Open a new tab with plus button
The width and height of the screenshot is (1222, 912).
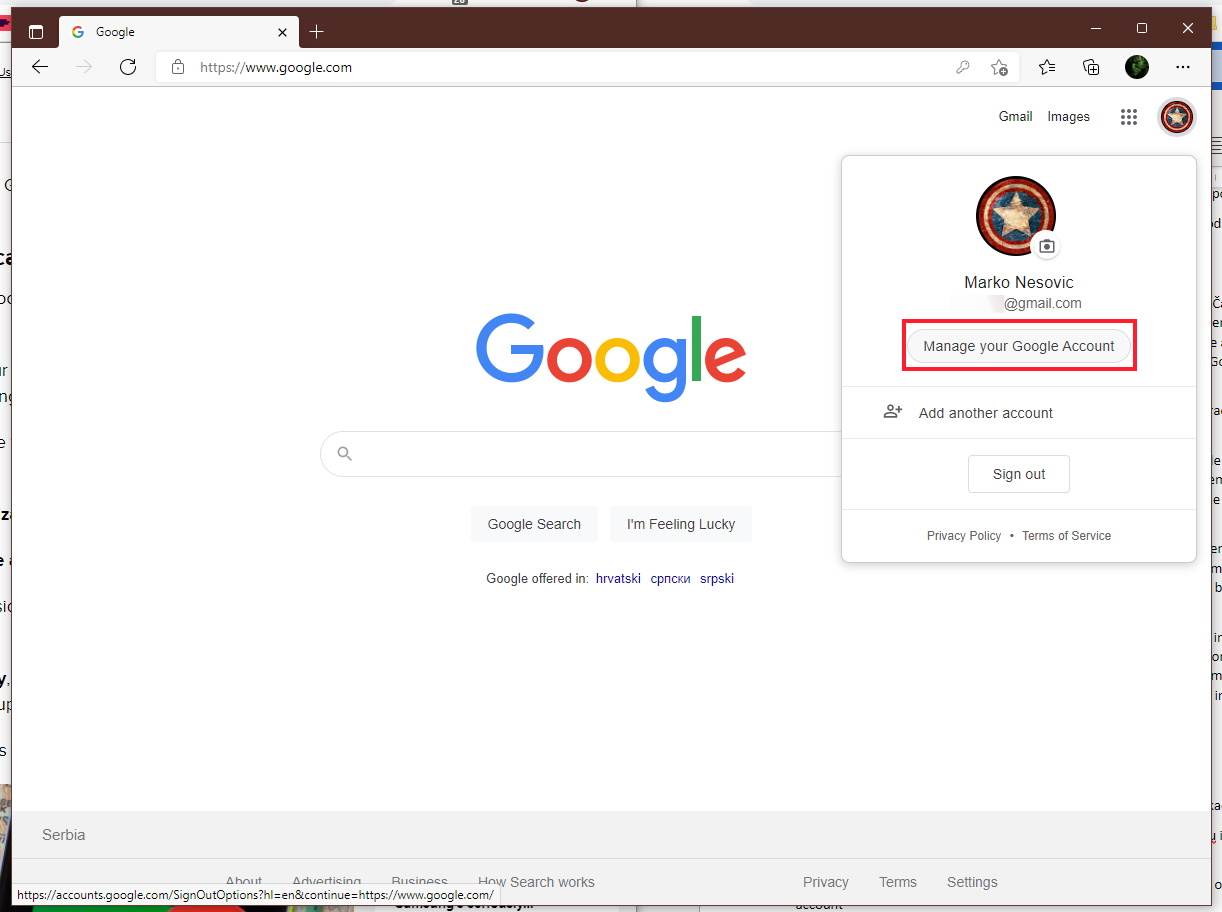(317, 31)
